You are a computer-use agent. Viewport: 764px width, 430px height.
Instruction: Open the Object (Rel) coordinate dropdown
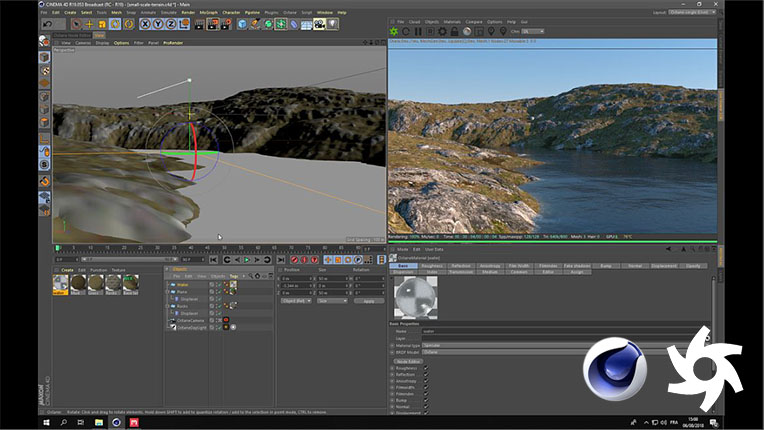coord(296,300)
